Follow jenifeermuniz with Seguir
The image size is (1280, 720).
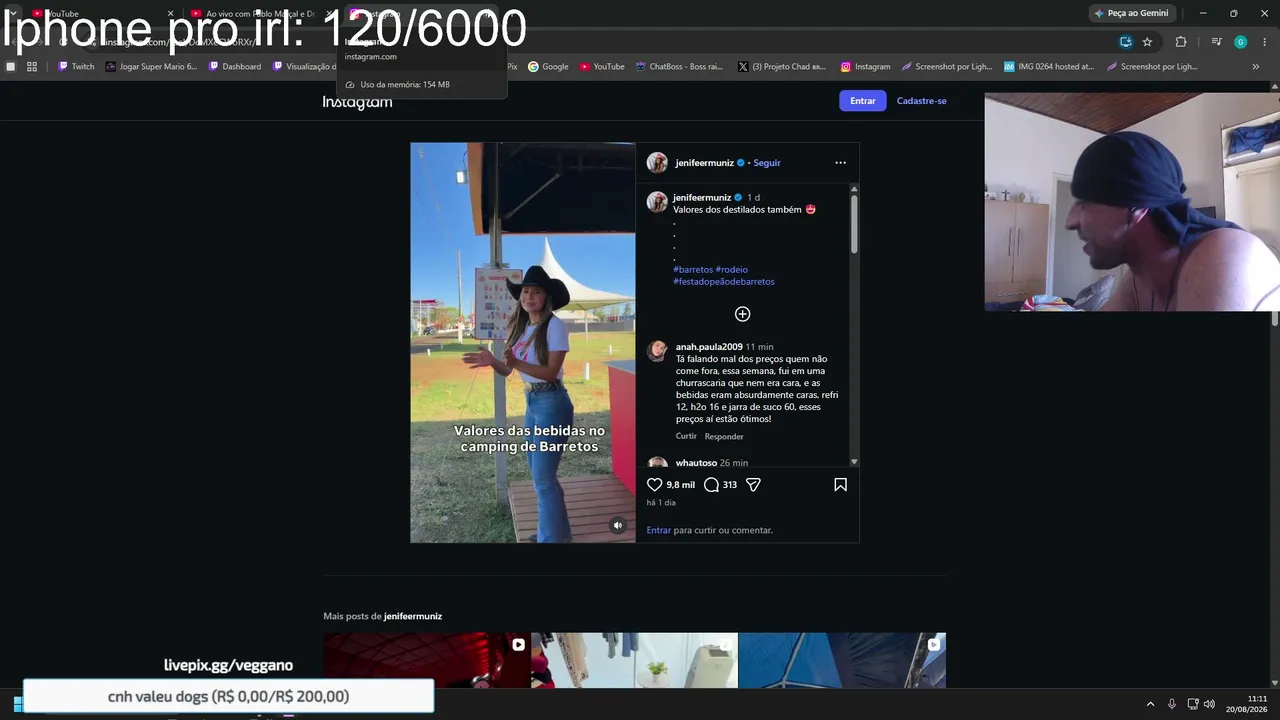pyautogui.click(x=767, y=163)
